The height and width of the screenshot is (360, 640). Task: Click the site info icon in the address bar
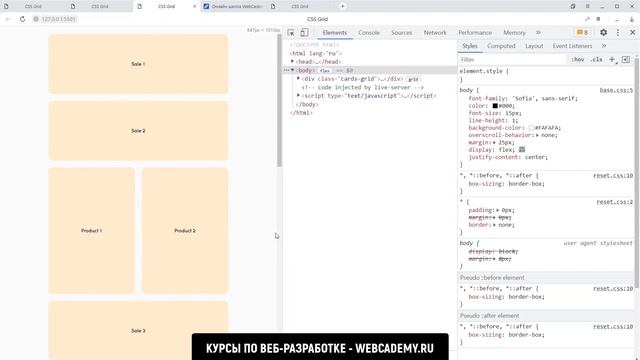point(36,19)
